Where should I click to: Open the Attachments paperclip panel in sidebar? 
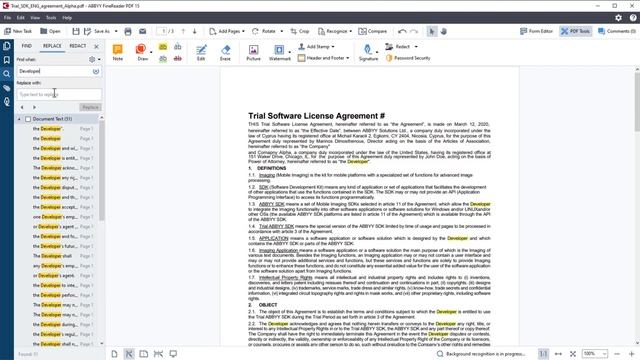pos(7,88)
